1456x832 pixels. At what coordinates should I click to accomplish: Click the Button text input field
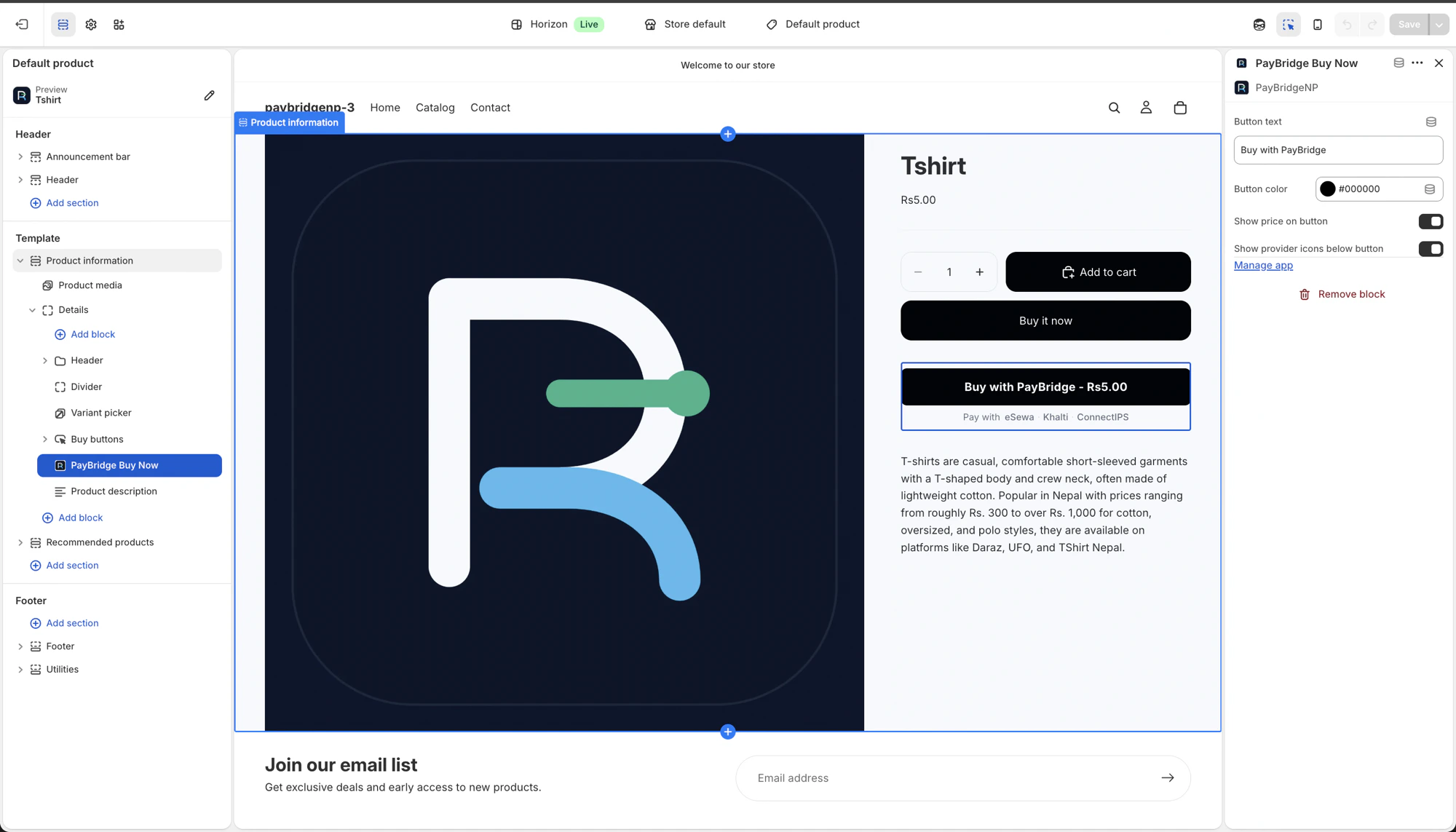tap(1338, 150)
